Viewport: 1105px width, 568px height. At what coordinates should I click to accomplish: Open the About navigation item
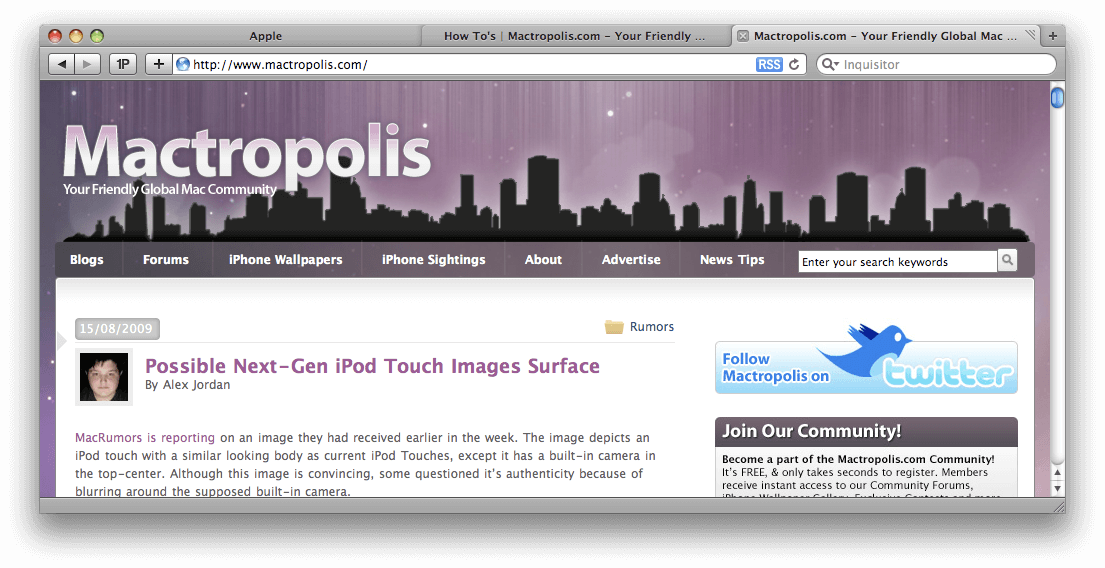click(x=543, y=259)
